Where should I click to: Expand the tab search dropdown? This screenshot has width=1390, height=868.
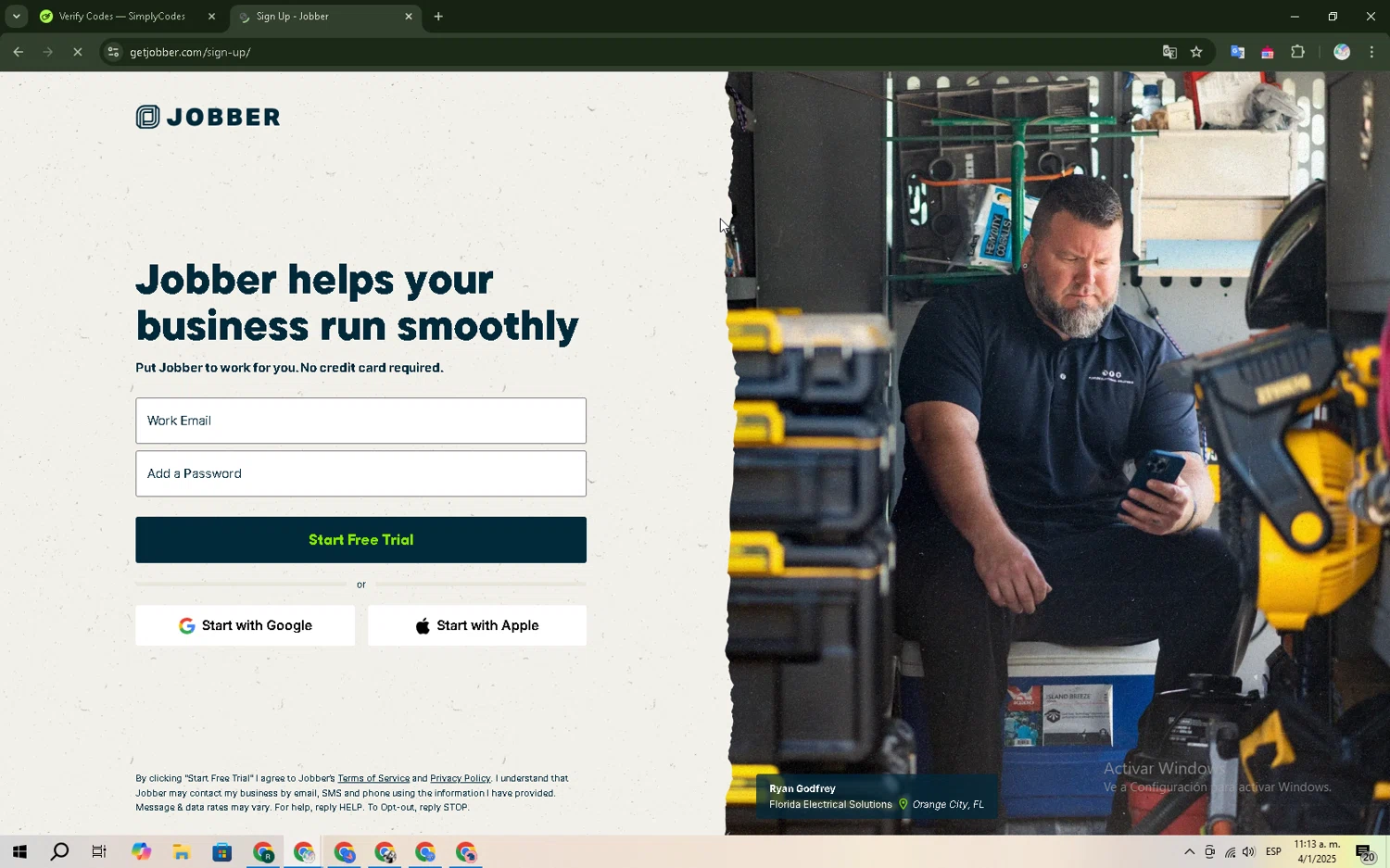[16, 17]
